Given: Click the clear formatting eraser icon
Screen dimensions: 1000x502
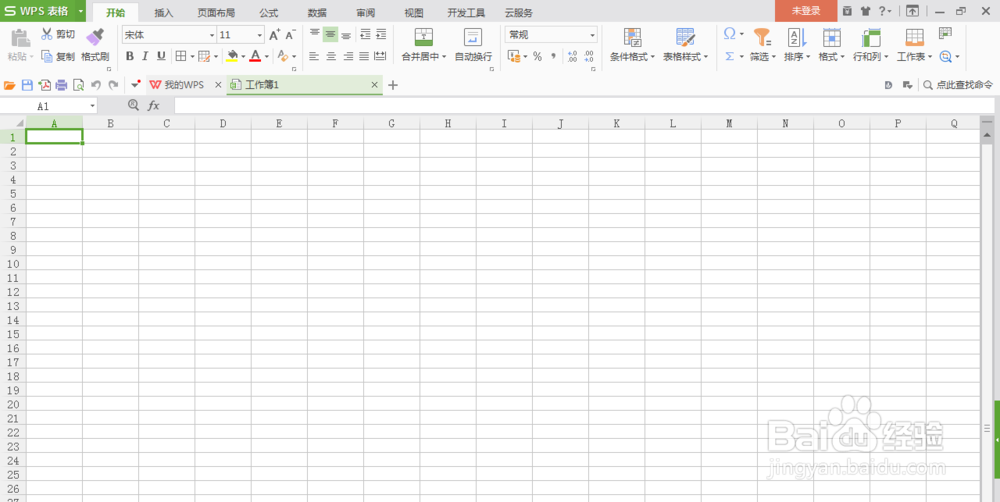Looking at the screenshot, I should 283,56.
